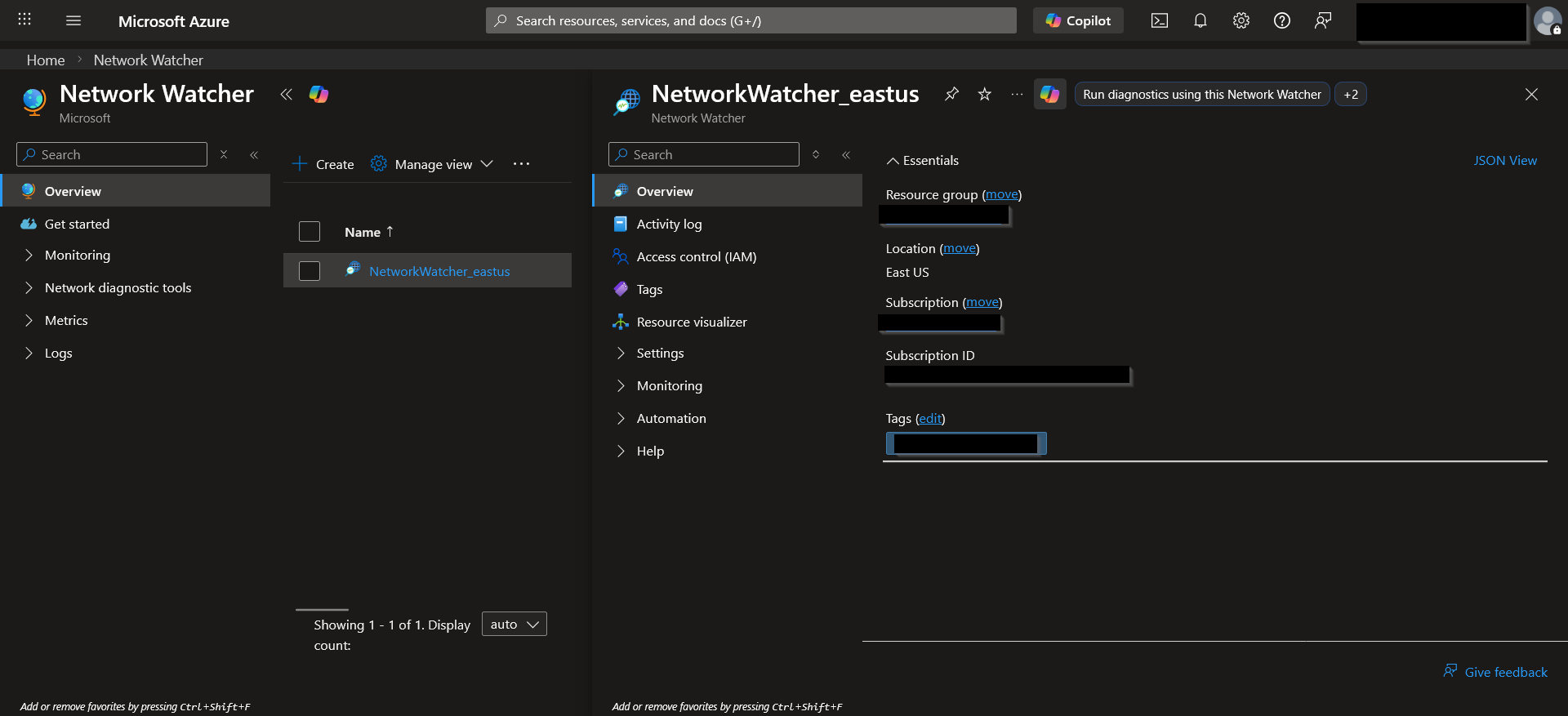The height and width of the screenshot is (716, 1568).
Task: Click the Copilot button in top bar
Action: pyautogui.click(x=1078, y=20)
